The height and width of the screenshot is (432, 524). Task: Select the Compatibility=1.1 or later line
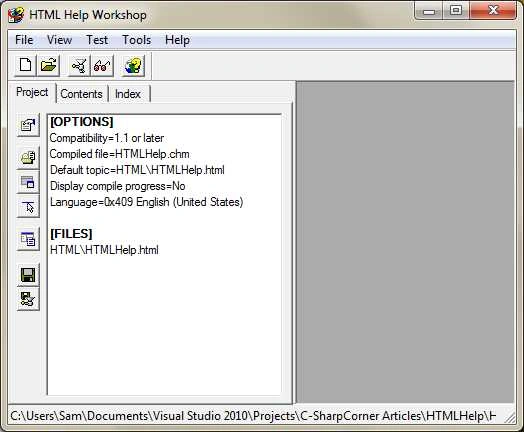pyautogui.click(x=107, y=138)
